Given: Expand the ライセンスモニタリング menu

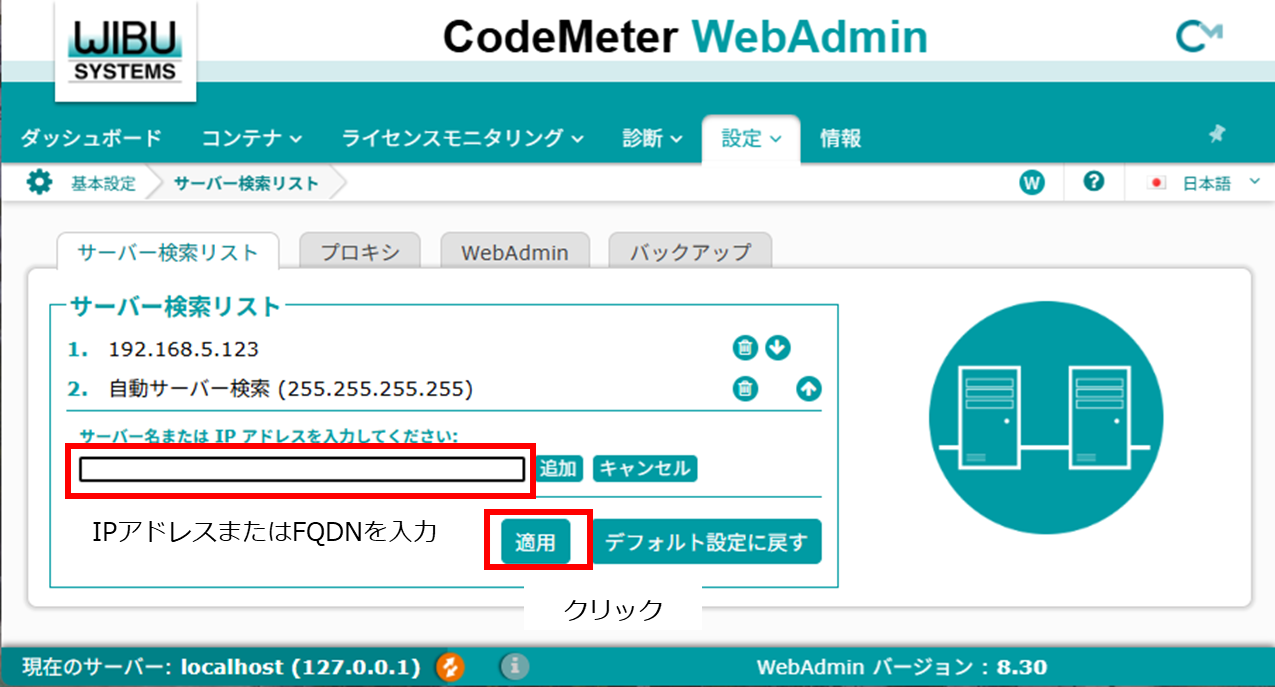Looking at the screenshot, I should (463, 139).
